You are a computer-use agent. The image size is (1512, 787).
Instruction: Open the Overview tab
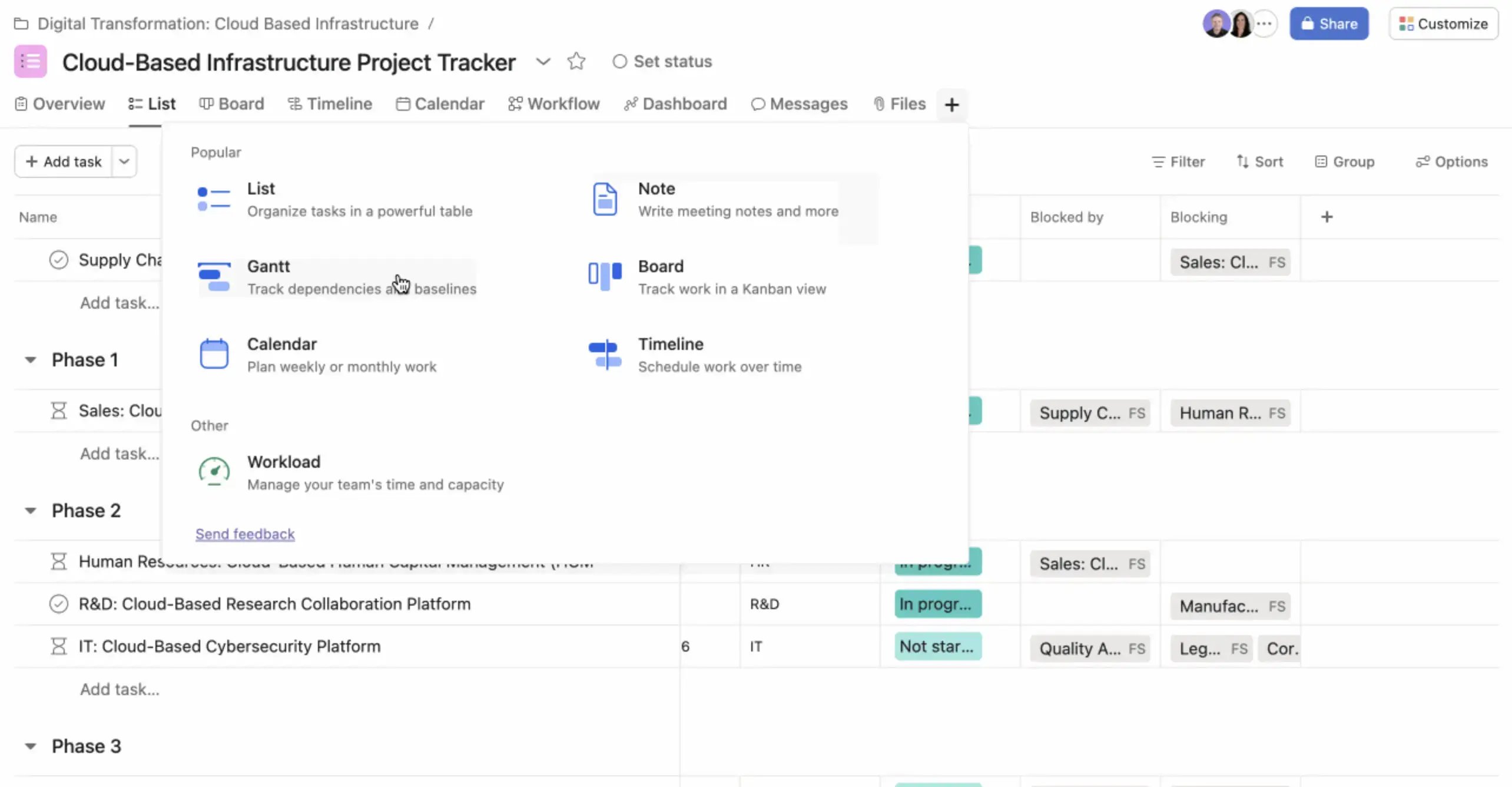60,104
